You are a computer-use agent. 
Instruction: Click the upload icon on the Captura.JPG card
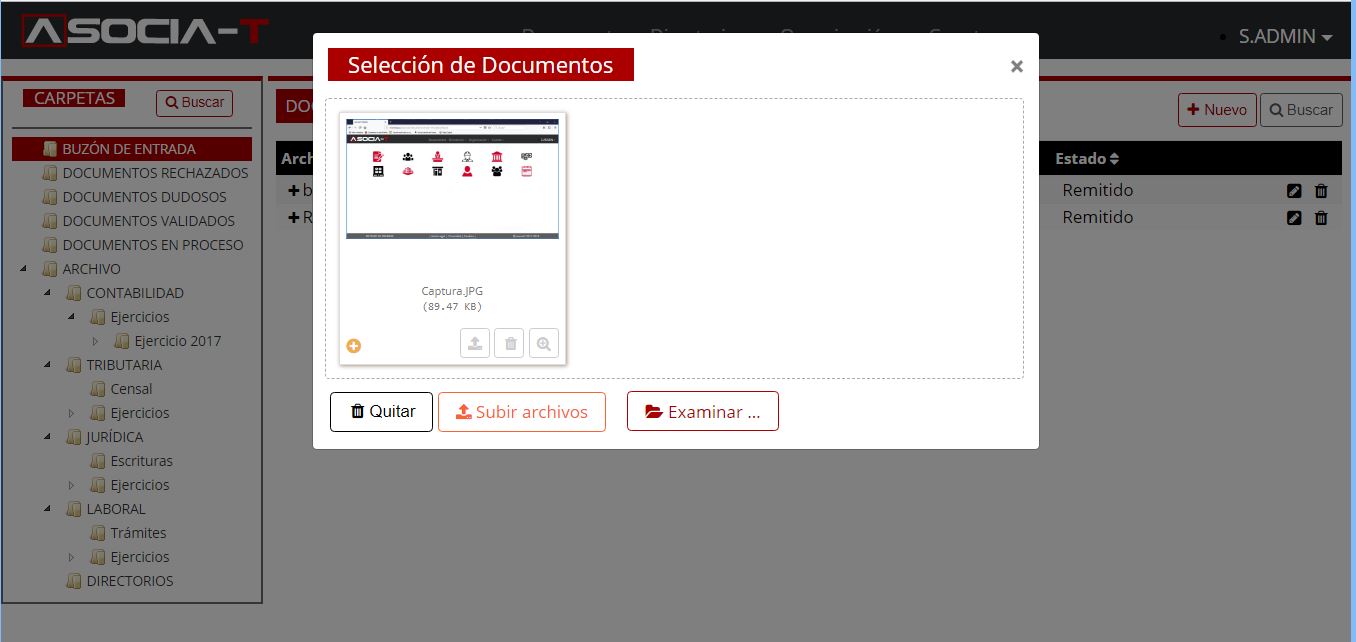475,344
